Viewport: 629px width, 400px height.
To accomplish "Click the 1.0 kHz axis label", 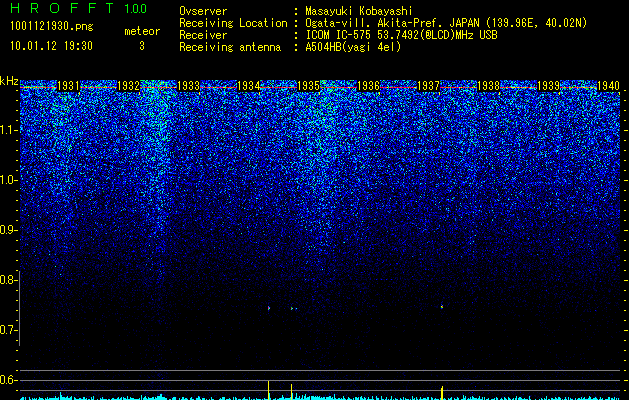I will pos(9,180).
